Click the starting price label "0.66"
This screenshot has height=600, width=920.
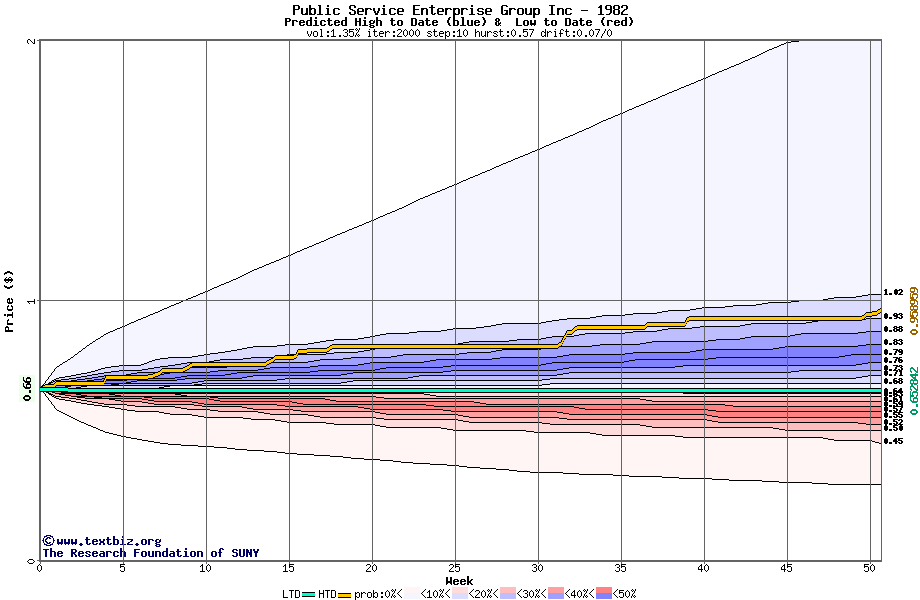[27, 389]
